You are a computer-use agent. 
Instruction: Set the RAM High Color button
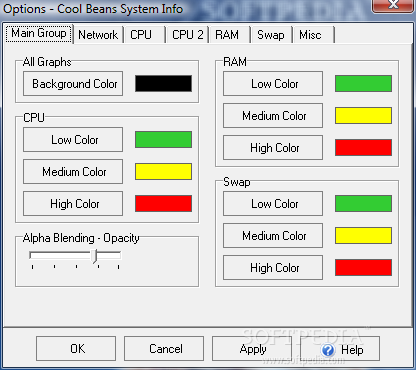click(x=273, y=148)
